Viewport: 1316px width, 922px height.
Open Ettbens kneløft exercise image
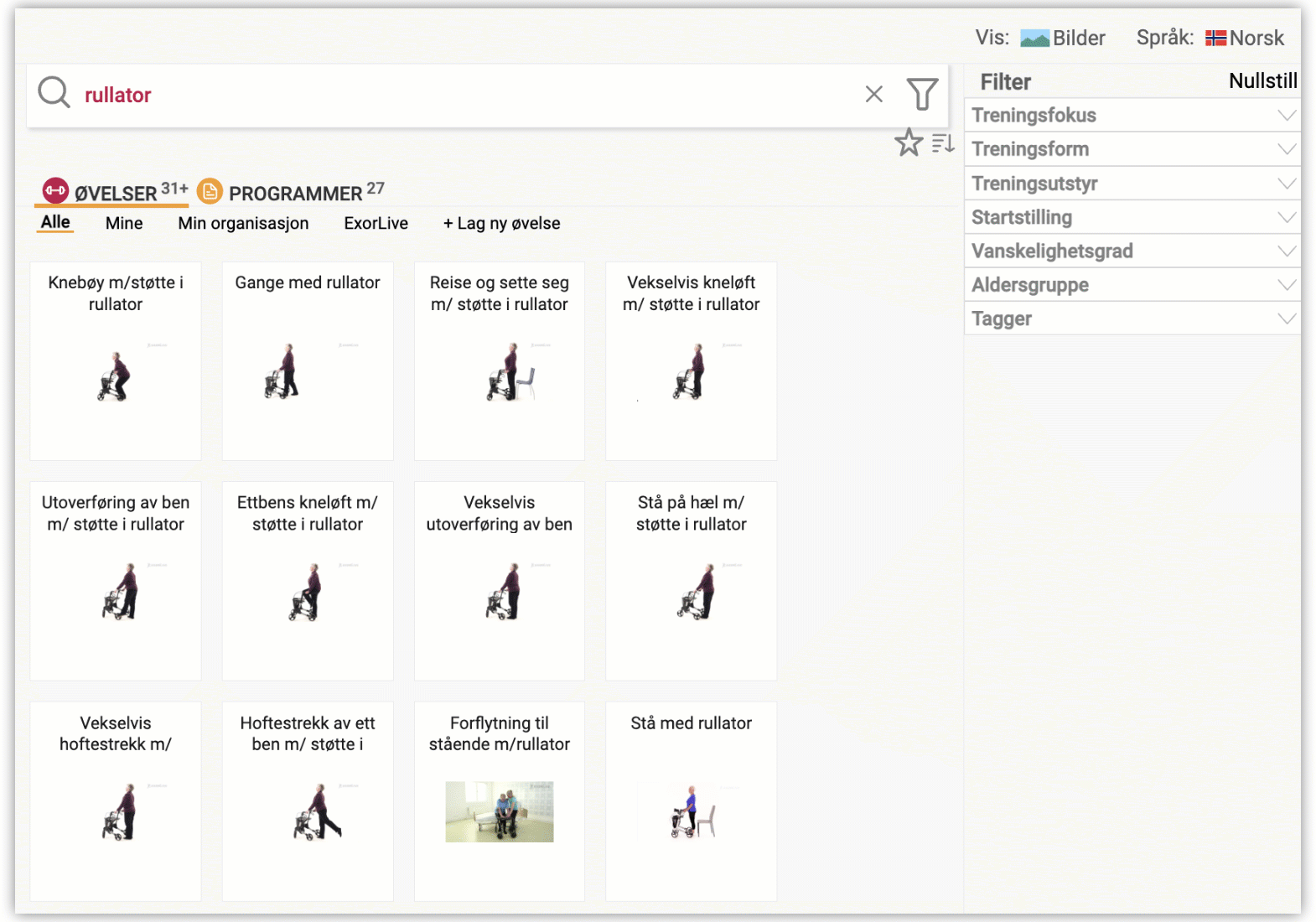pyautogui.click(x=306, y=591)
